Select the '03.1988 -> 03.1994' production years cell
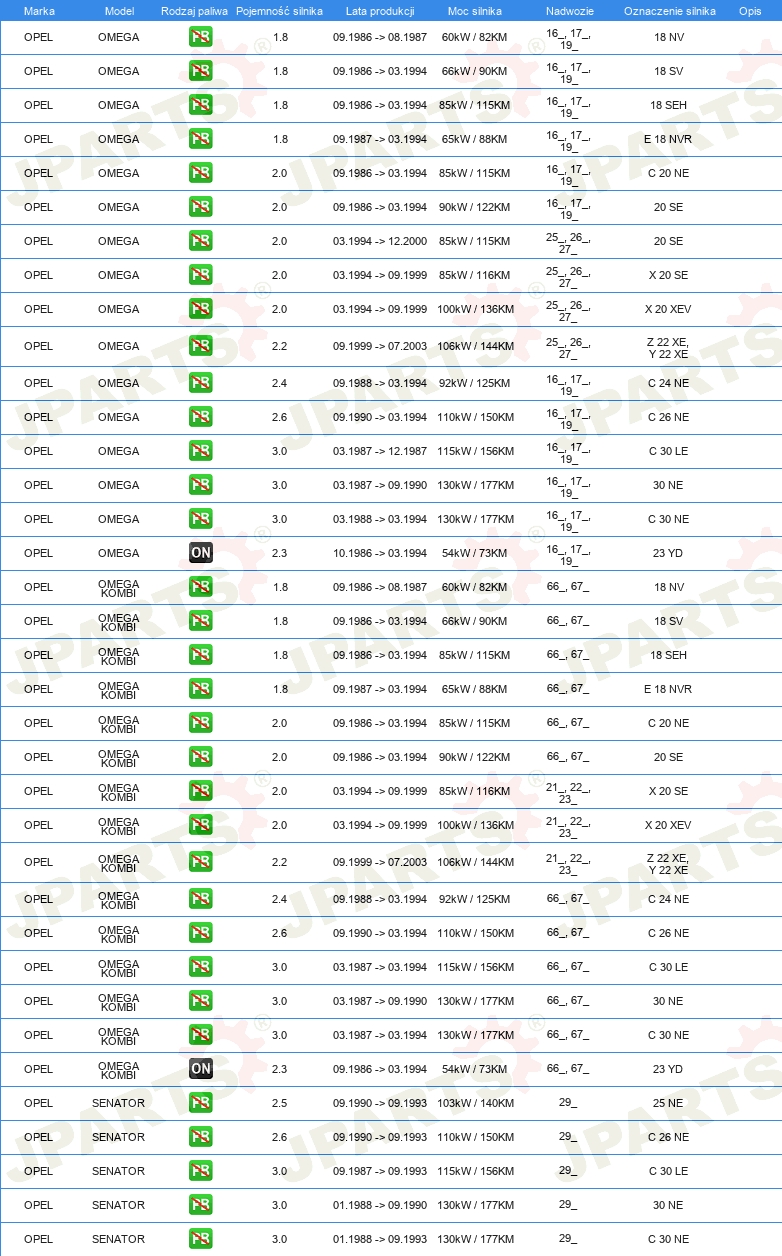 380,519
